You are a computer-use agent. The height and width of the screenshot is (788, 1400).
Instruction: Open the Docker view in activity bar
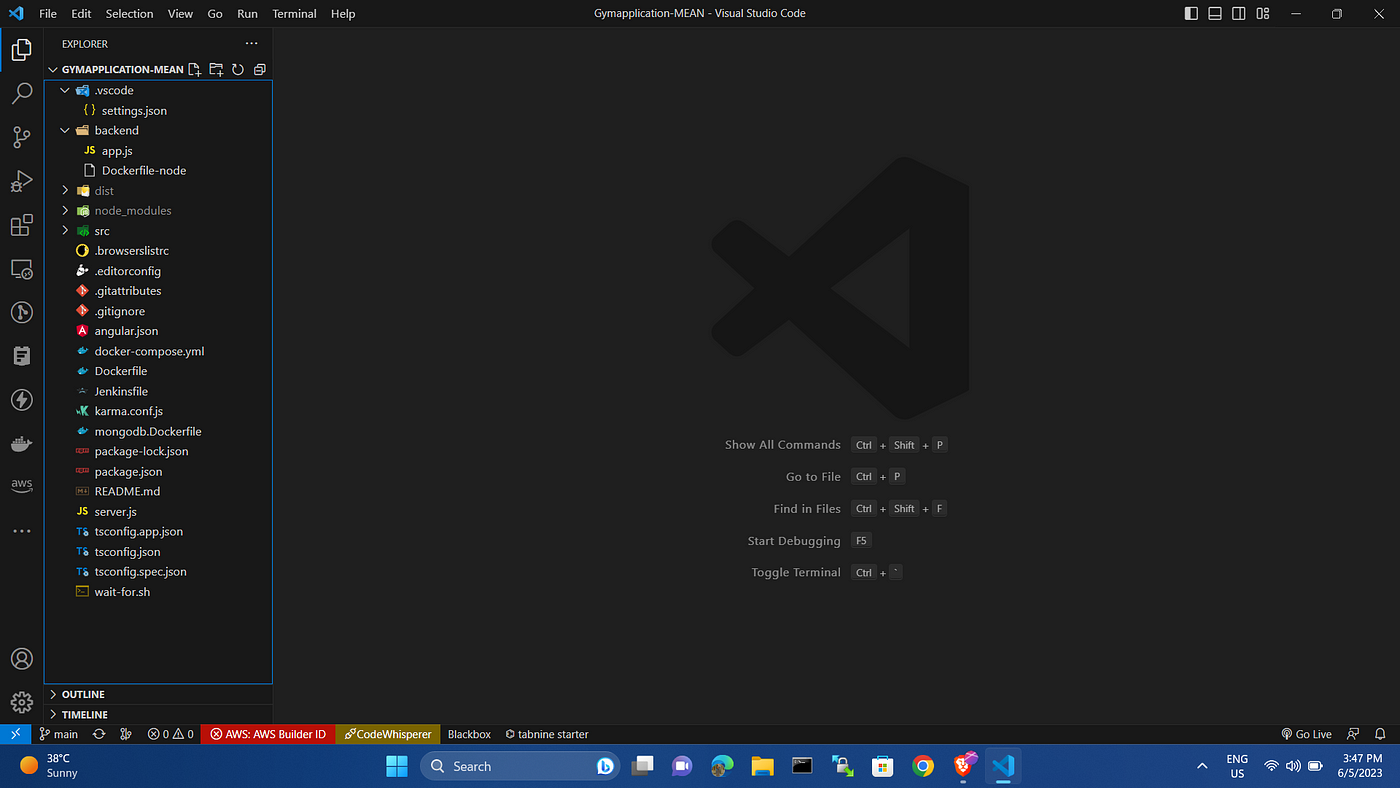22,443
